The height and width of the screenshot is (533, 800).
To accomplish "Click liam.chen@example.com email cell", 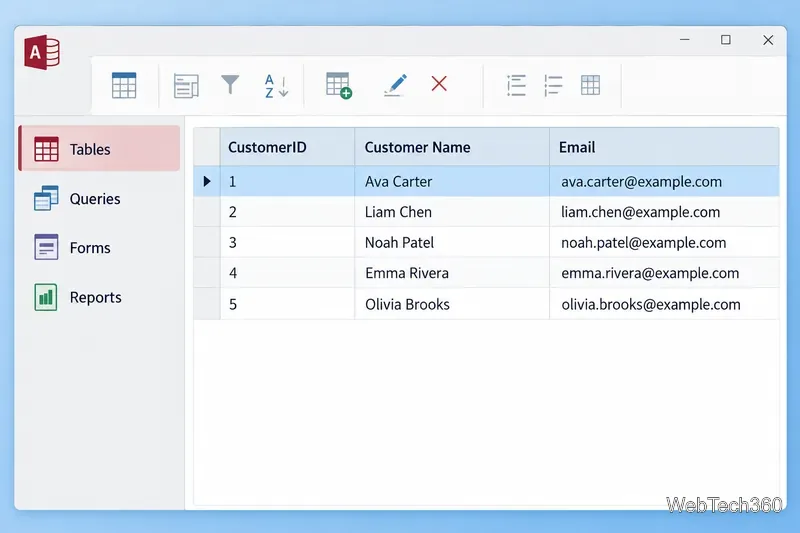I will point(664,212).
